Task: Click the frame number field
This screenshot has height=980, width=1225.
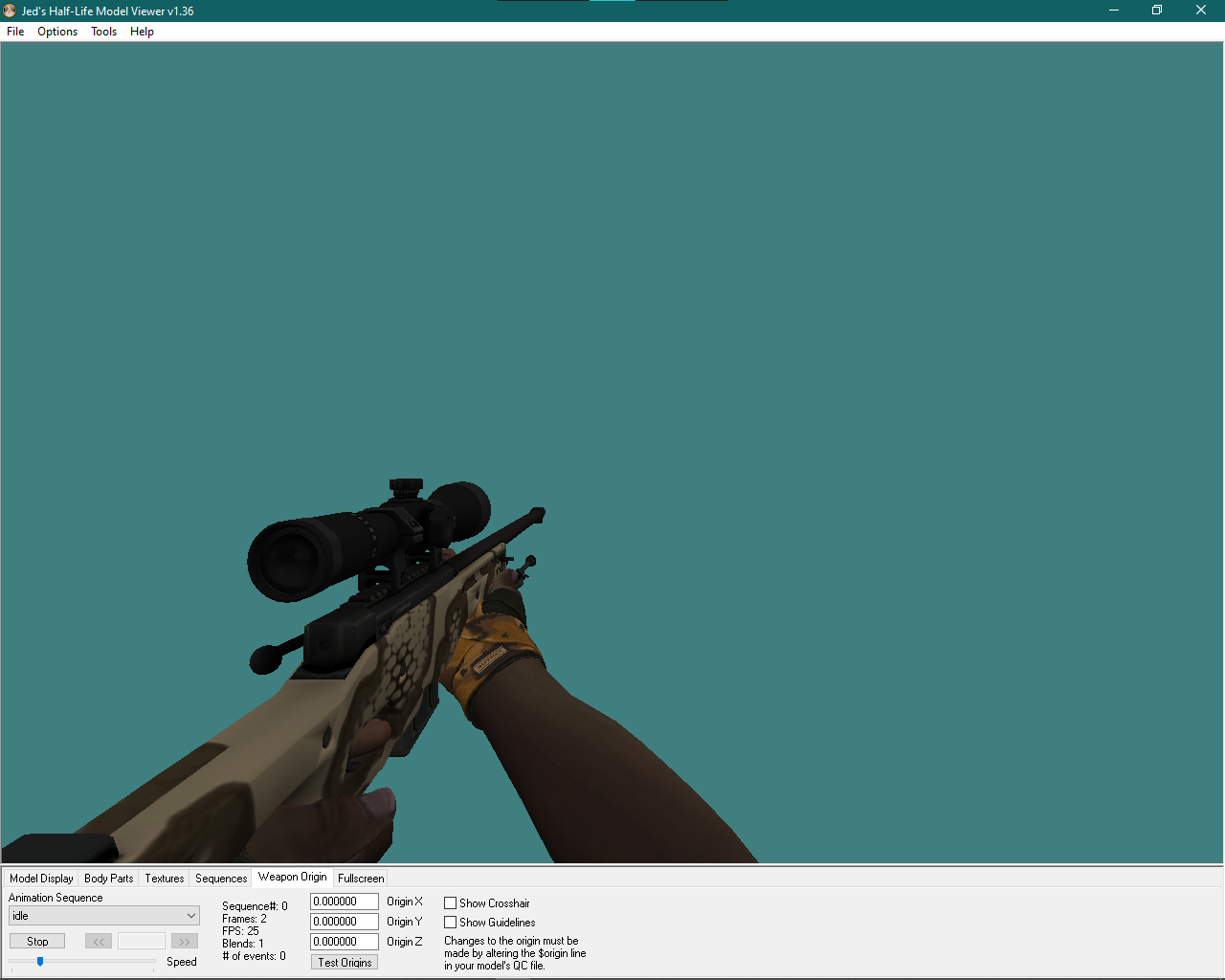Action: point(142,942)
